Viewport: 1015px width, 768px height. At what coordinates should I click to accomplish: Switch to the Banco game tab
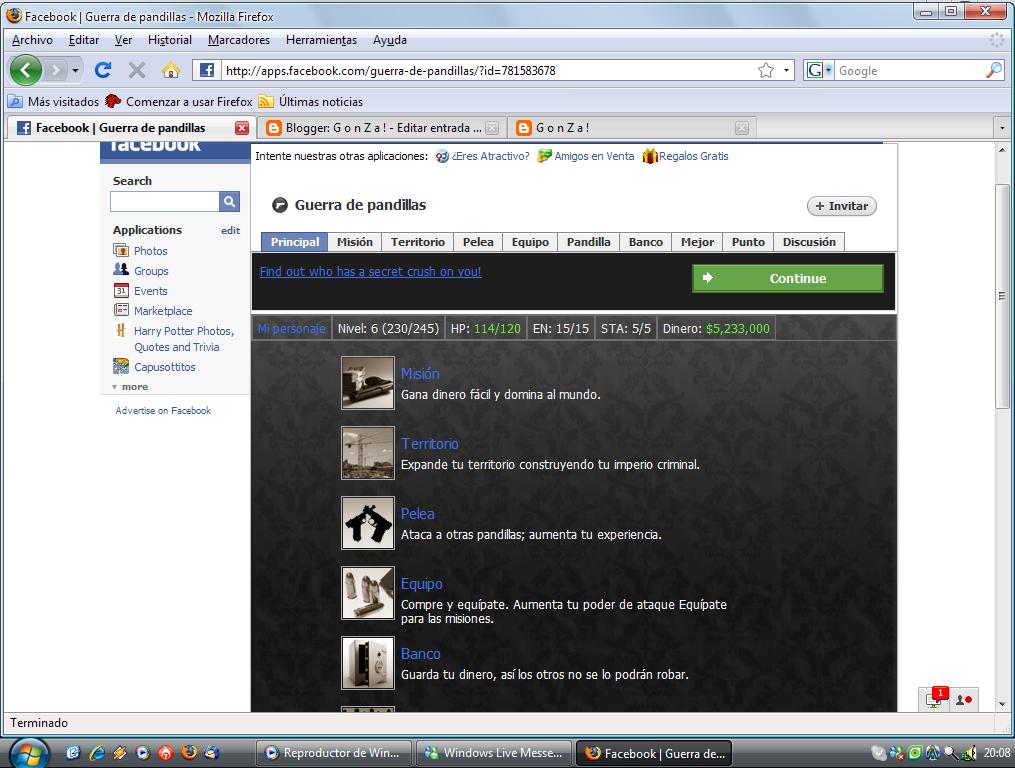645,242
